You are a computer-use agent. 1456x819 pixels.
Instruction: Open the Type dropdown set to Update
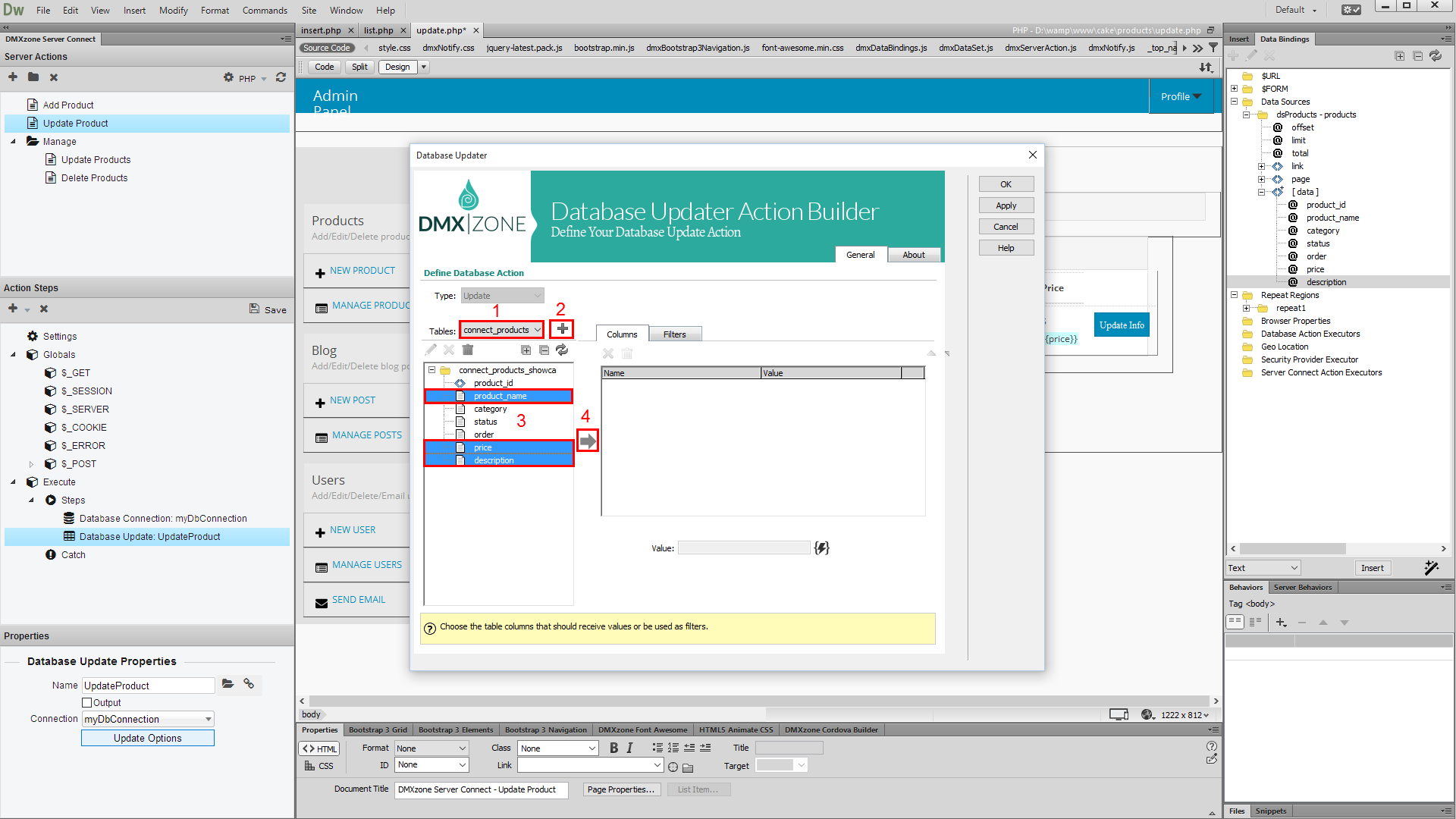pos(502,296)
